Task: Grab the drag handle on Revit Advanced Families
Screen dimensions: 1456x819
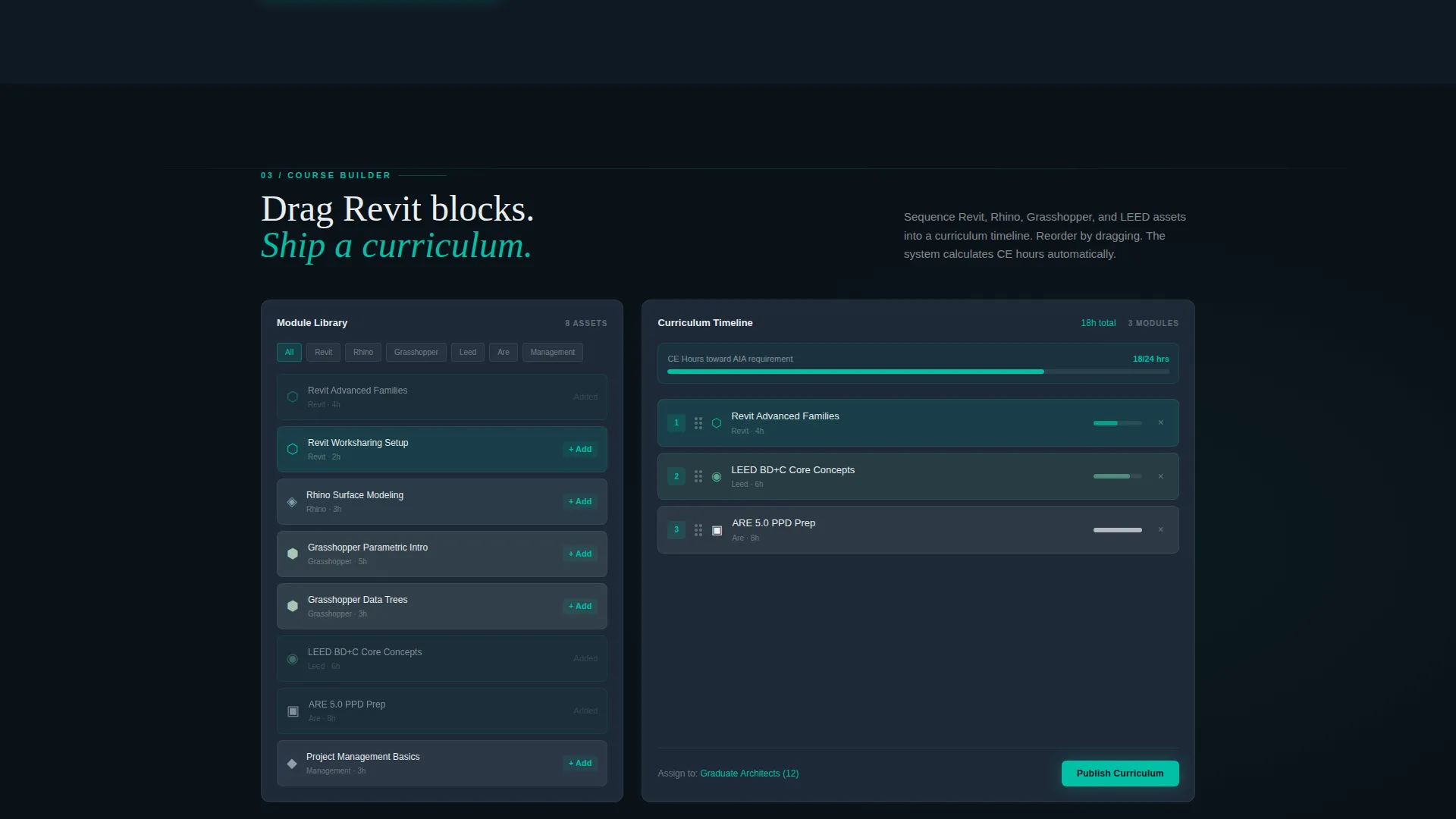Action: click(698, 423)
